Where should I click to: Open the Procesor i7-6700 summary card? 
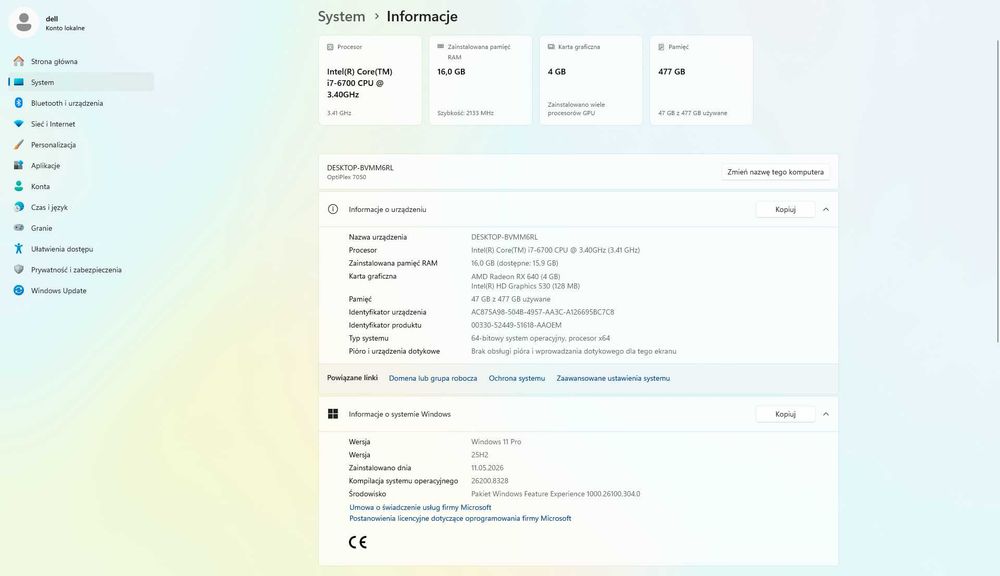click(x=370, y=80)
